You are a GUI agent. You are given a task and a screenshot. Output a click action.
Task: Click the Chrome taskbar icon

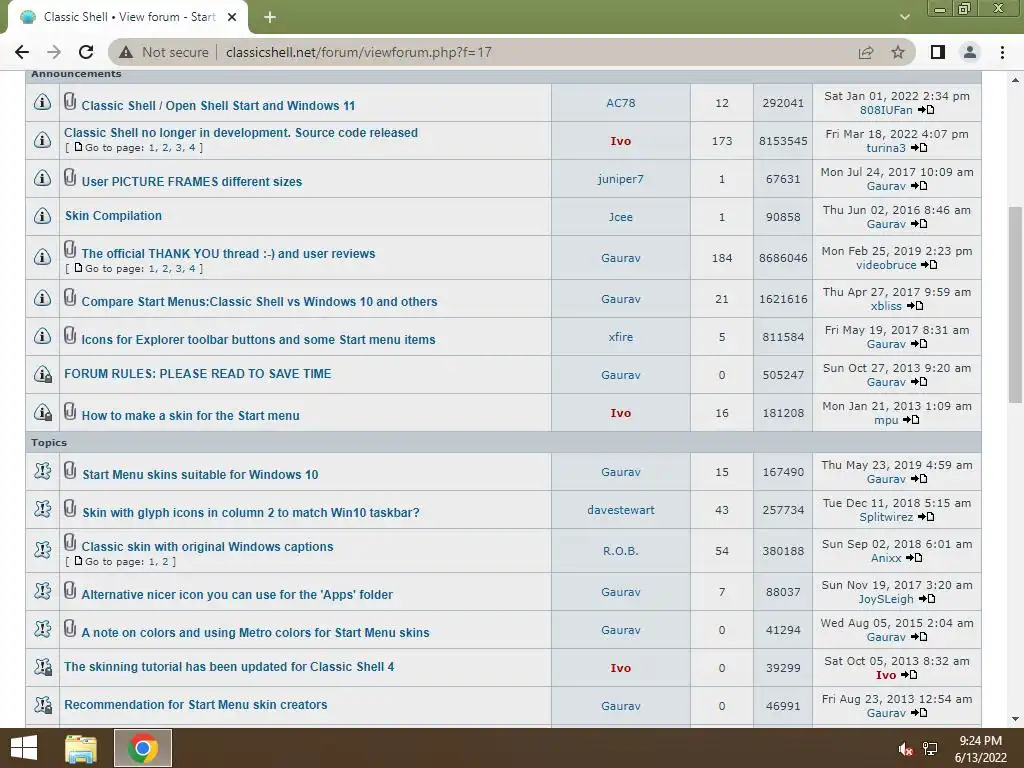coord(143,748)
